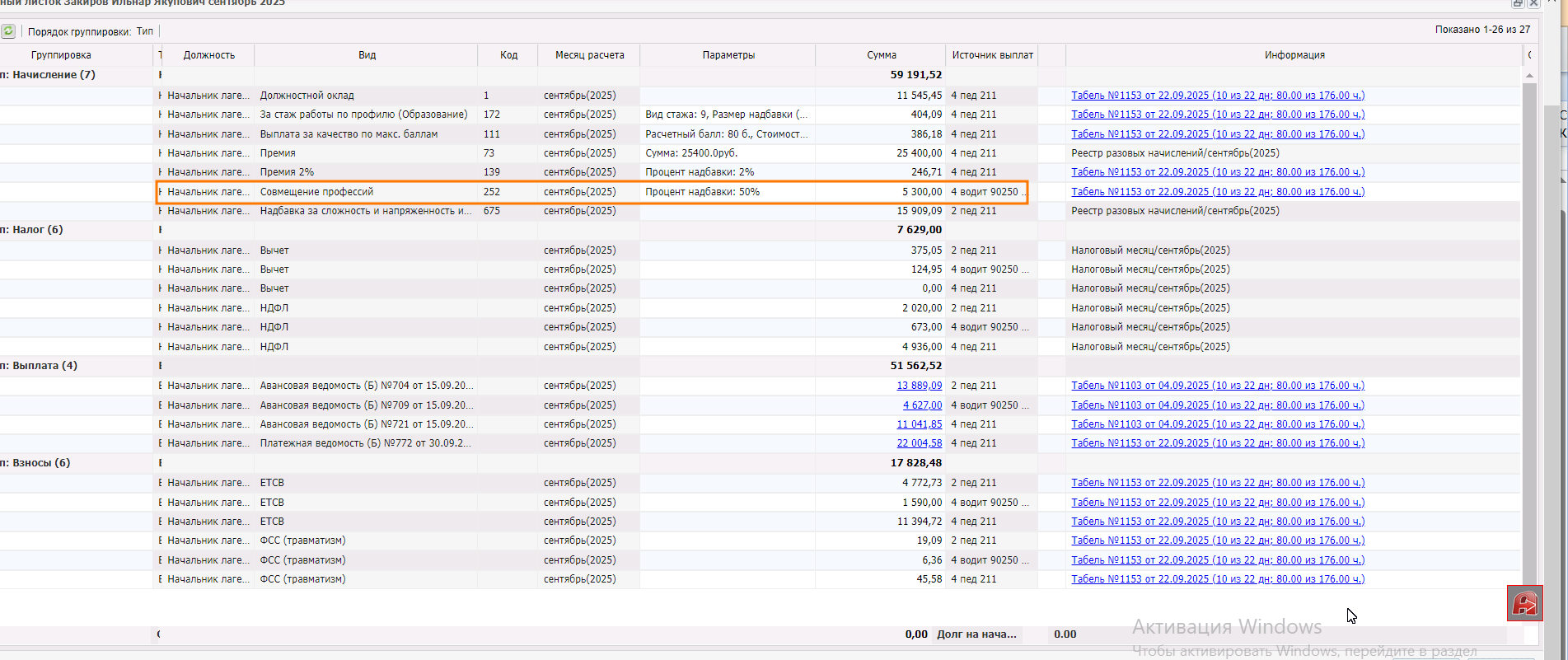
Task: Change grouping order value Тип
Action: tap(145, 31)
